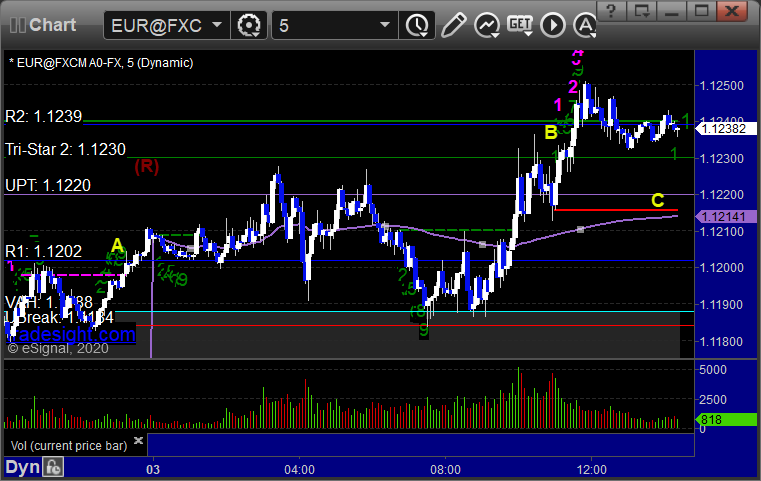The image size is (761, 481).
Task: Minimize the chart window
Action: point(672,11)
